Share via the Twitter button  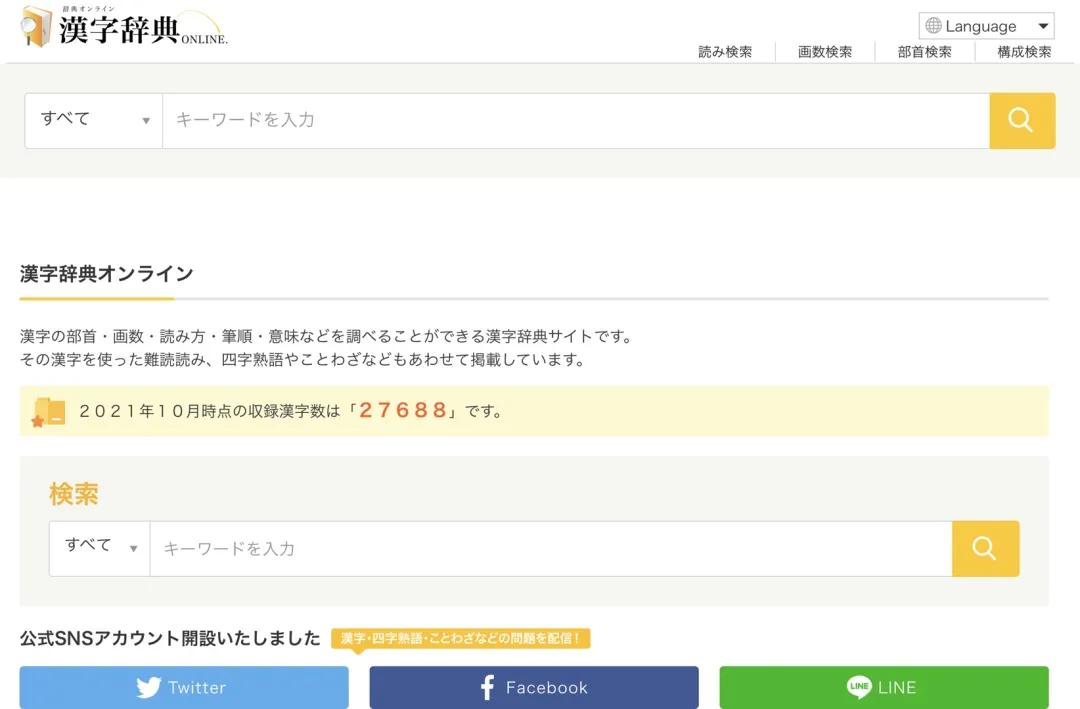click(184, 687)
